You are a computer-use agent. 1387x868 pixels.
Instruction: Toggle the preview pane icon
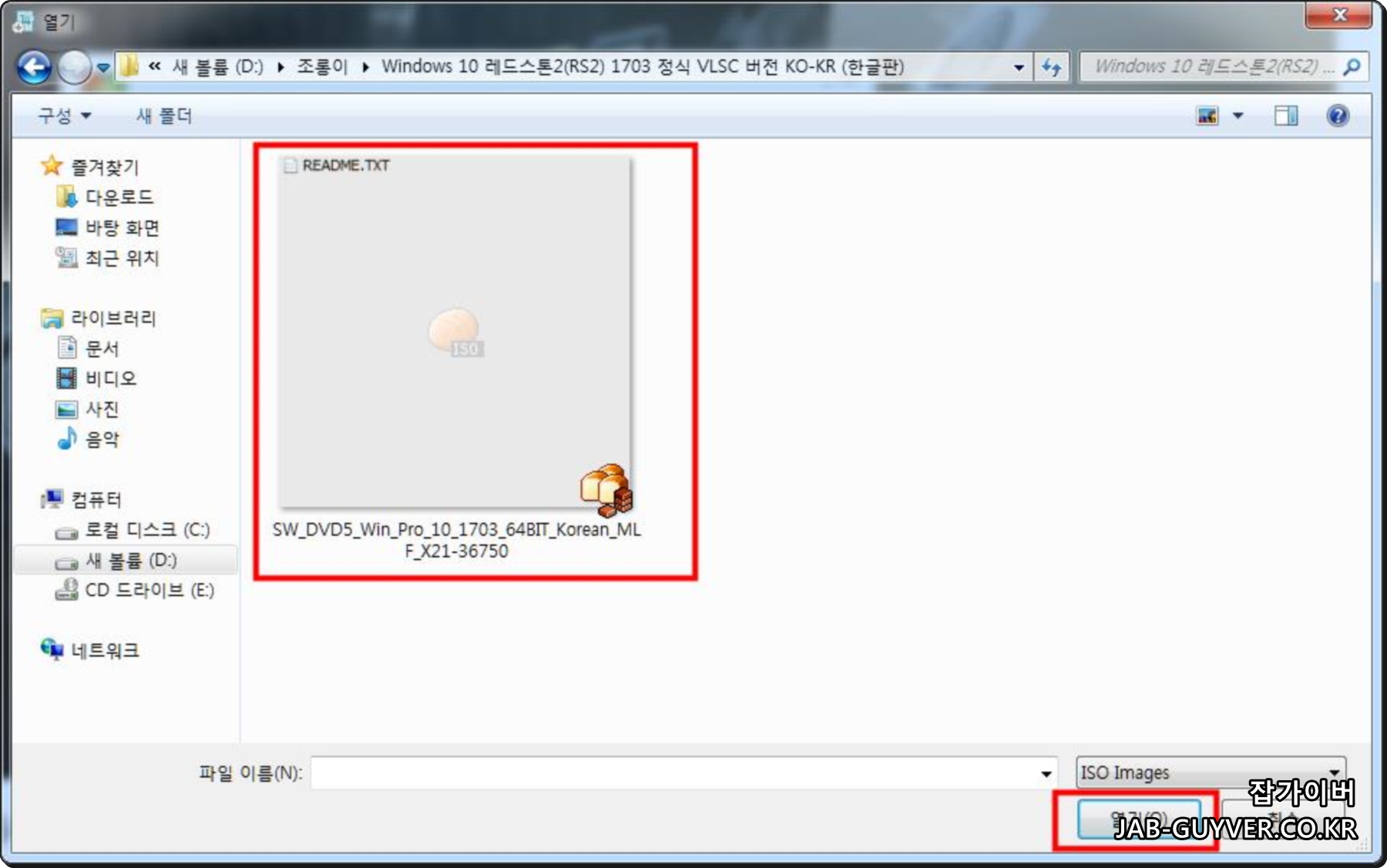pyautogui.click(x=1286, y=116)
